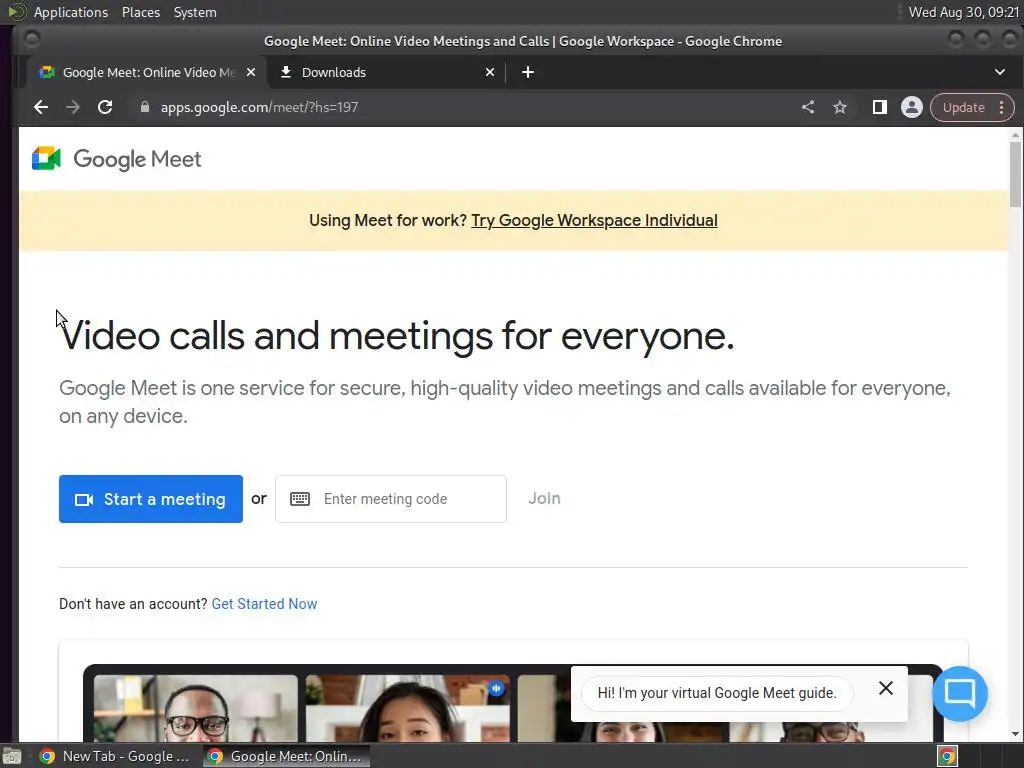Dismiss the virtual guide greeting popup
The width and height of the screenshot is (1024, 768).
point(886,688)
